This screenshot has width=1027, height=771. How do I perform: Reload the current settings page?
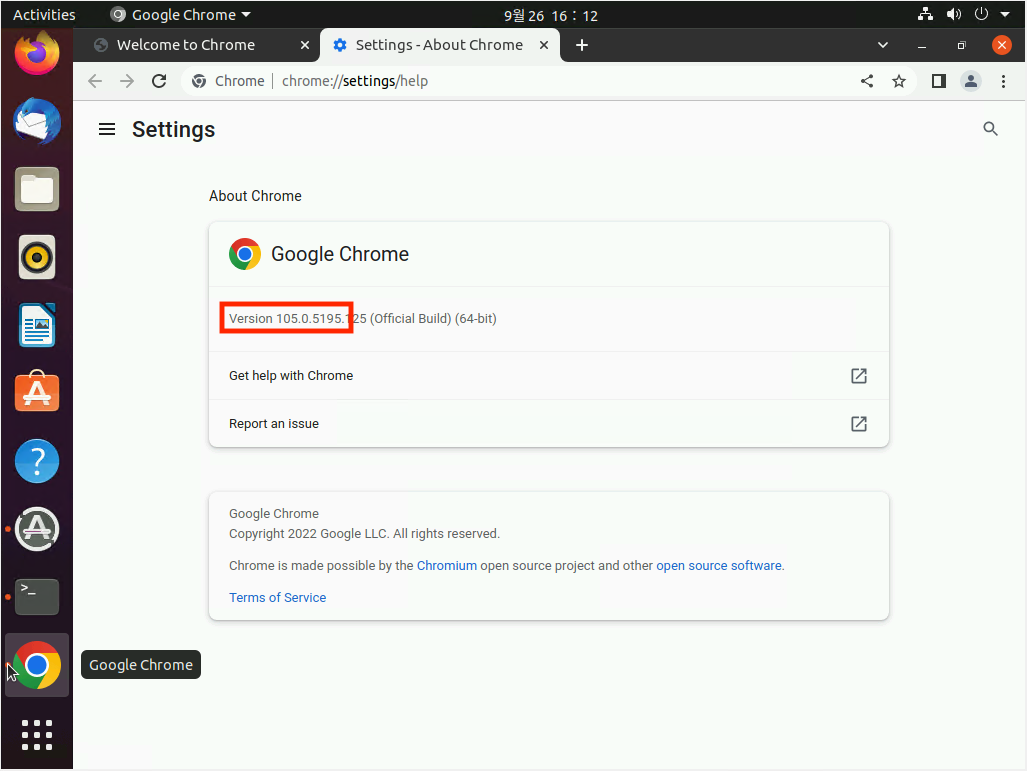coord(158,81)
